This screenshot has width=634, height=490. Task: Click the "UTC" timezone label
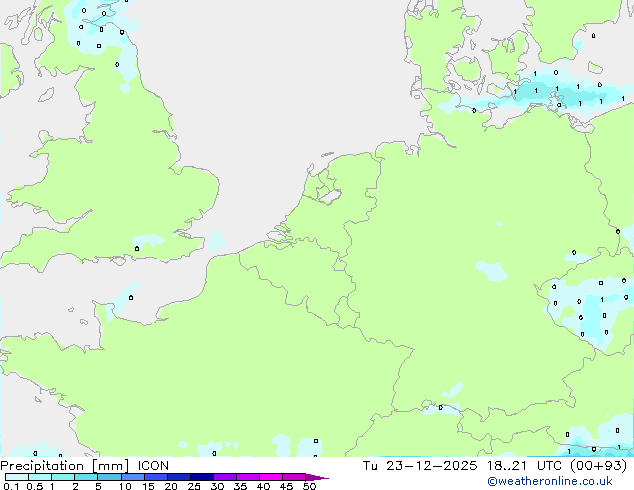[x=549, y=466]
